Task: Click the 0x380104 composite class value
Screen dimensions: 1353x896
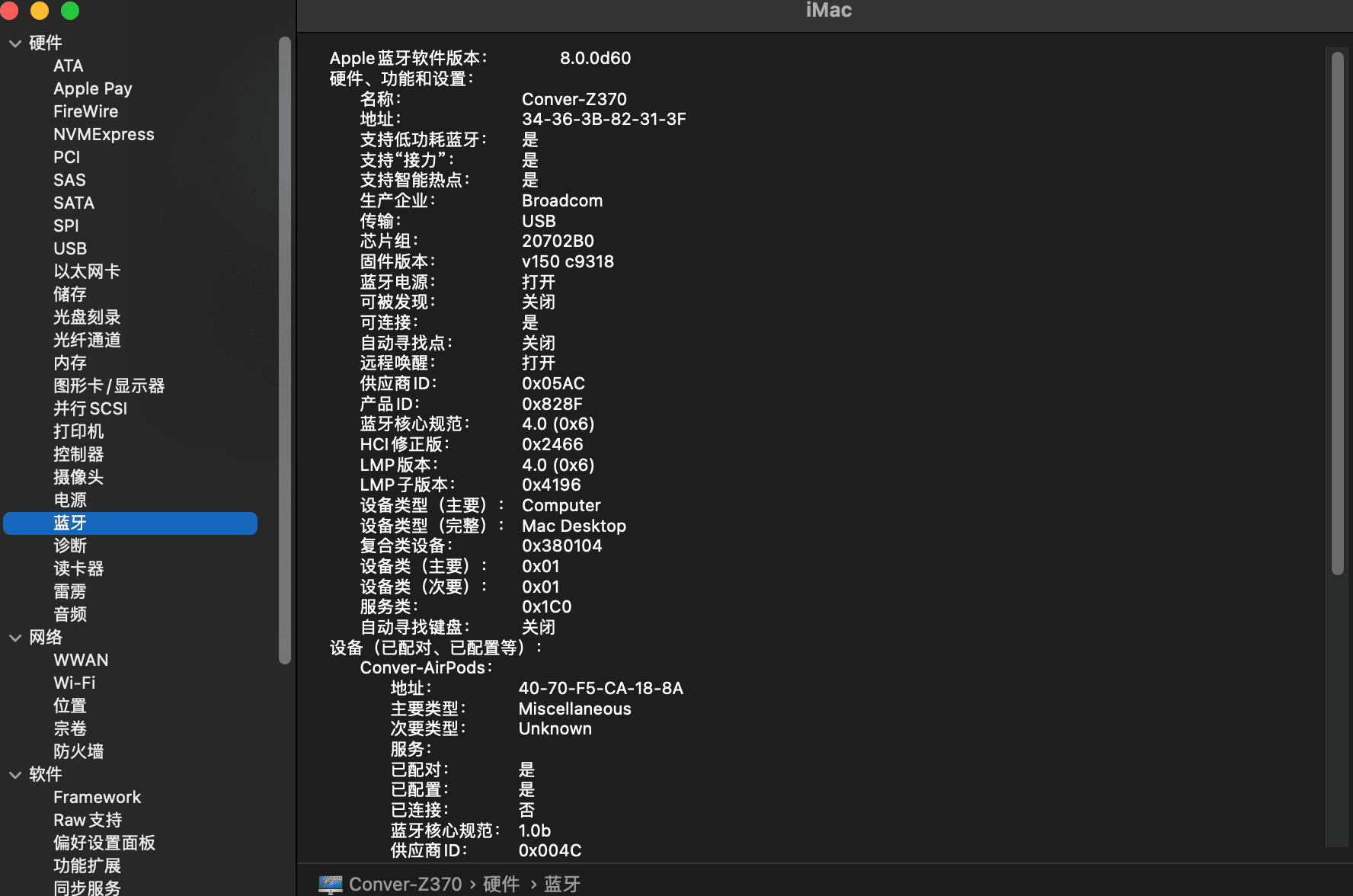Action: click(x=562, y=546)
